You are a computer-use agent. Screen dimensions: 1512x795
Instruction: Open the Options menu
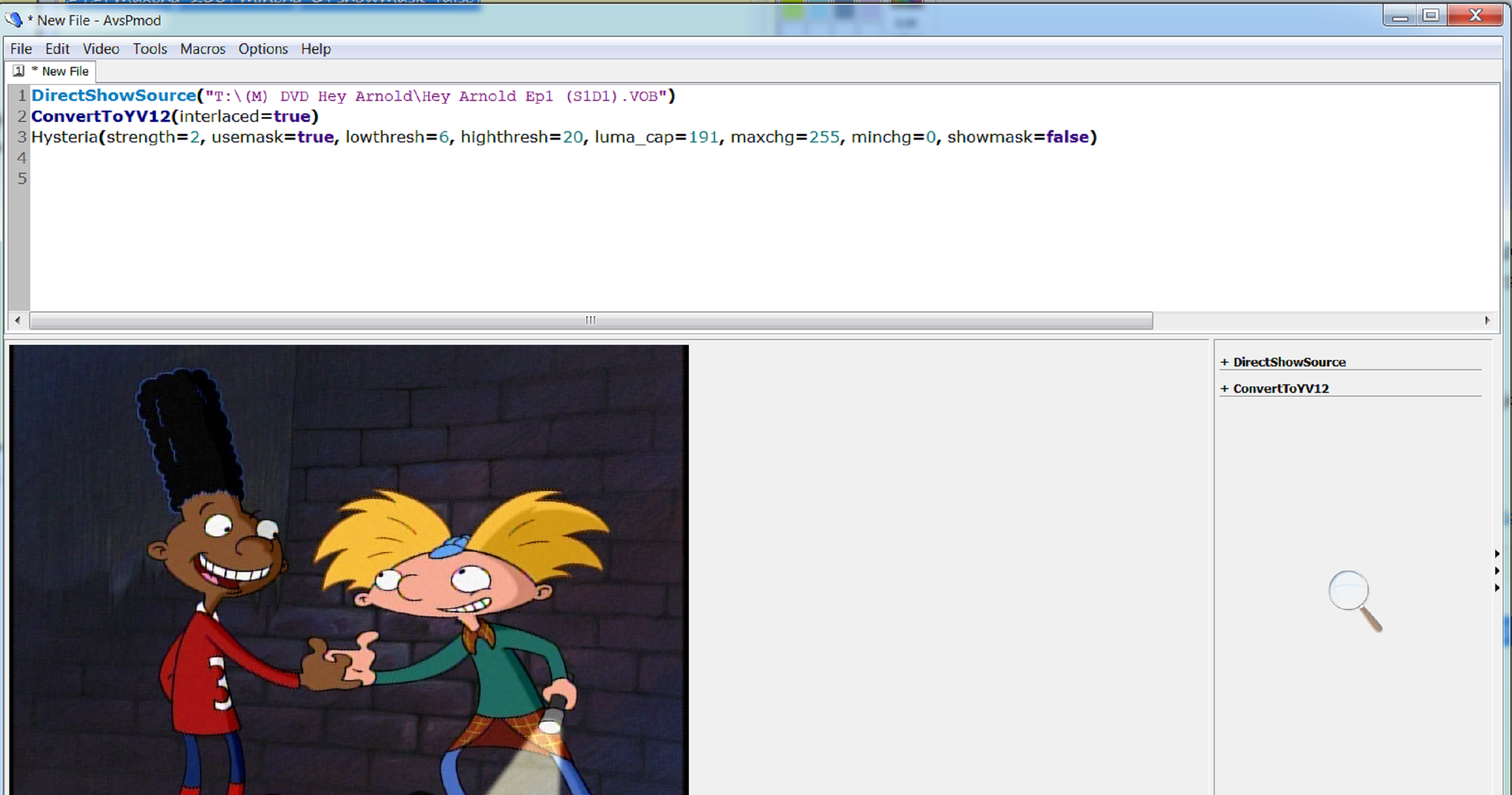click(x=263, y=49)
